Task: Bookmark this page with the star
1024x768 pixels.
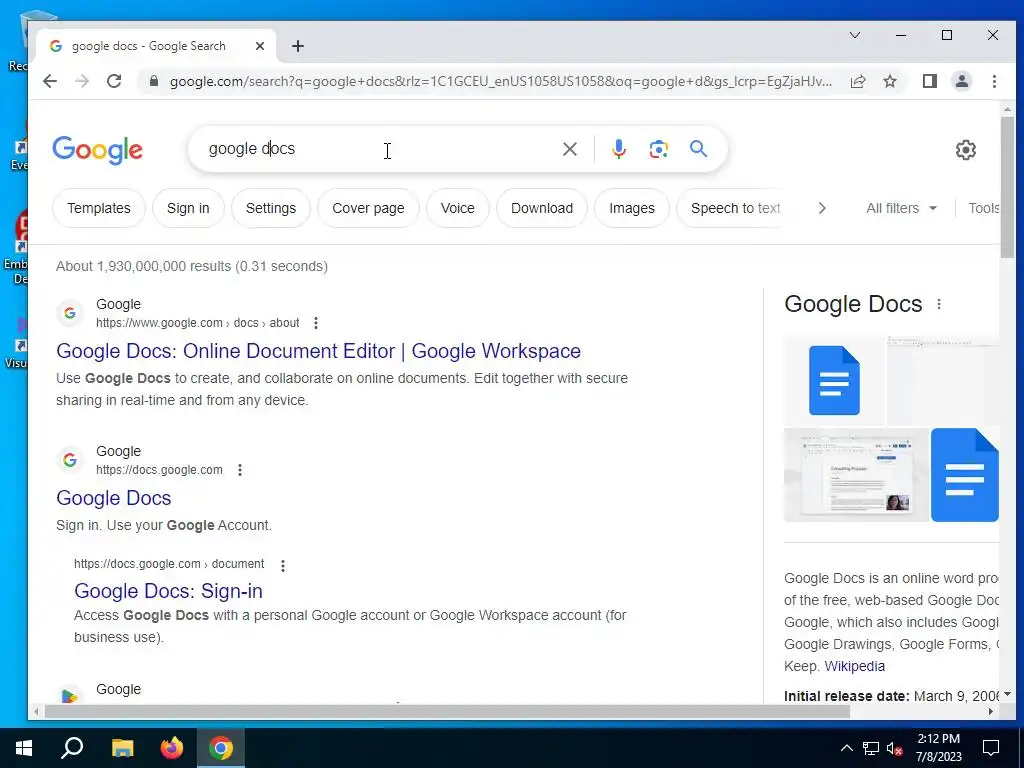Action: pyautogui.click(x=889, y=81)
